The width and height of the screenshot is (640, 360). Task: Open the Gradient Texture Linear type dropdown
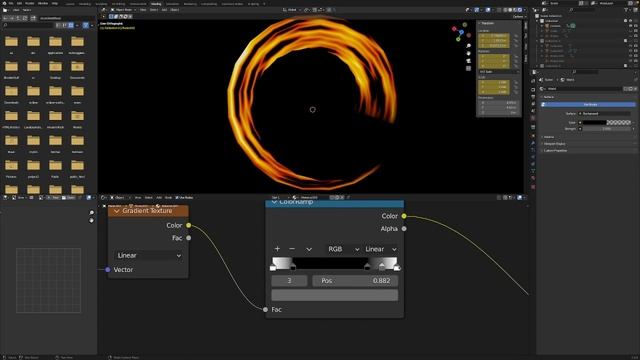(x=149, y=256)
